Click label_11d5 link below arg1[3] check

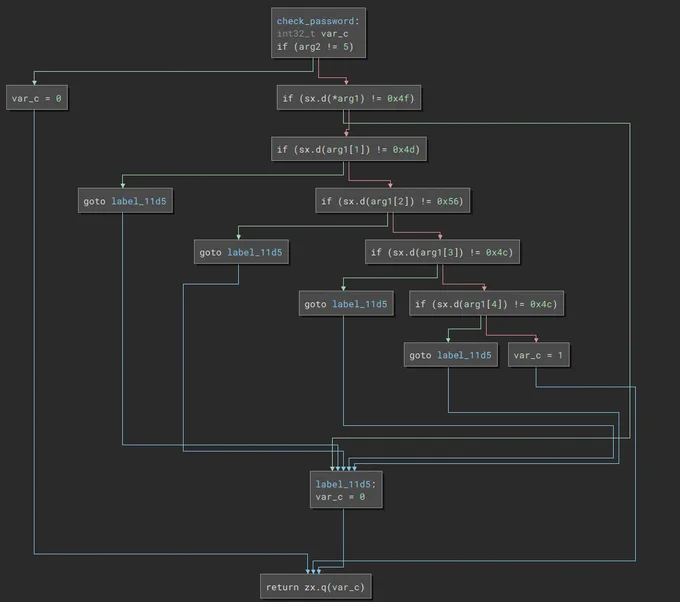pos(360,304)
